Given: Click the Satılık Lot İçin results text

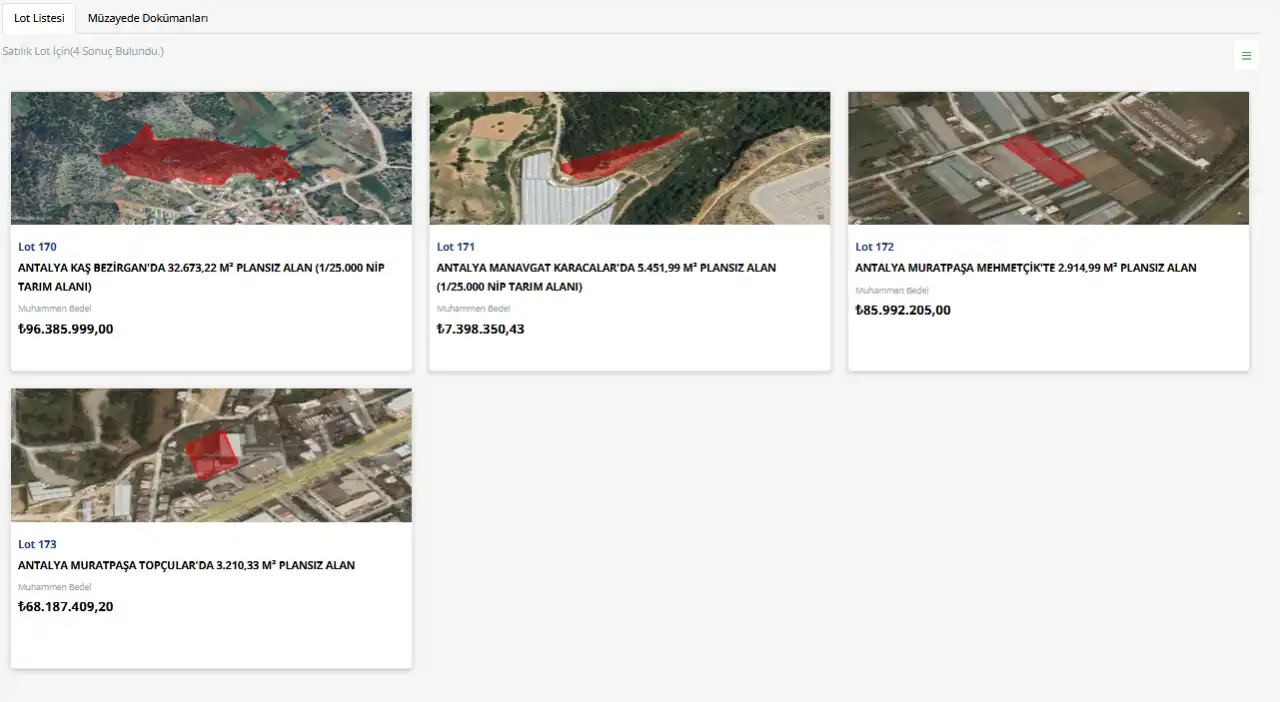Looking at the screenshot, I should [x=83, y=50].
